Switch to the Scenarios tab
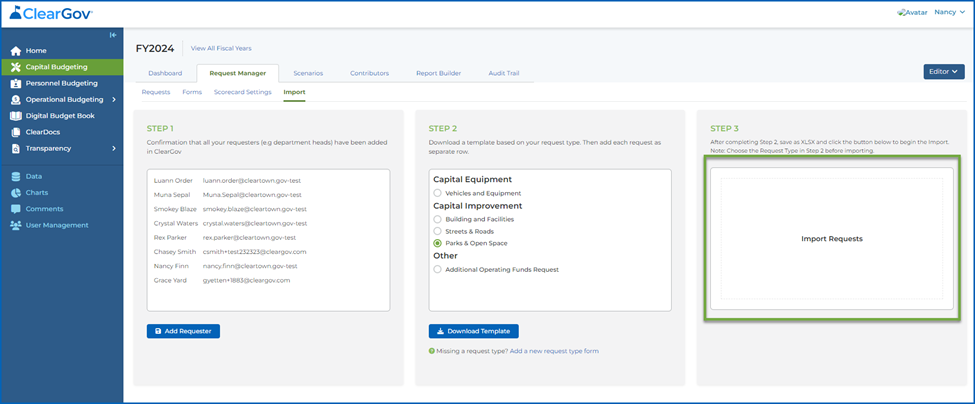Screen dimensions: 975x404 click(x=308, y=73)
